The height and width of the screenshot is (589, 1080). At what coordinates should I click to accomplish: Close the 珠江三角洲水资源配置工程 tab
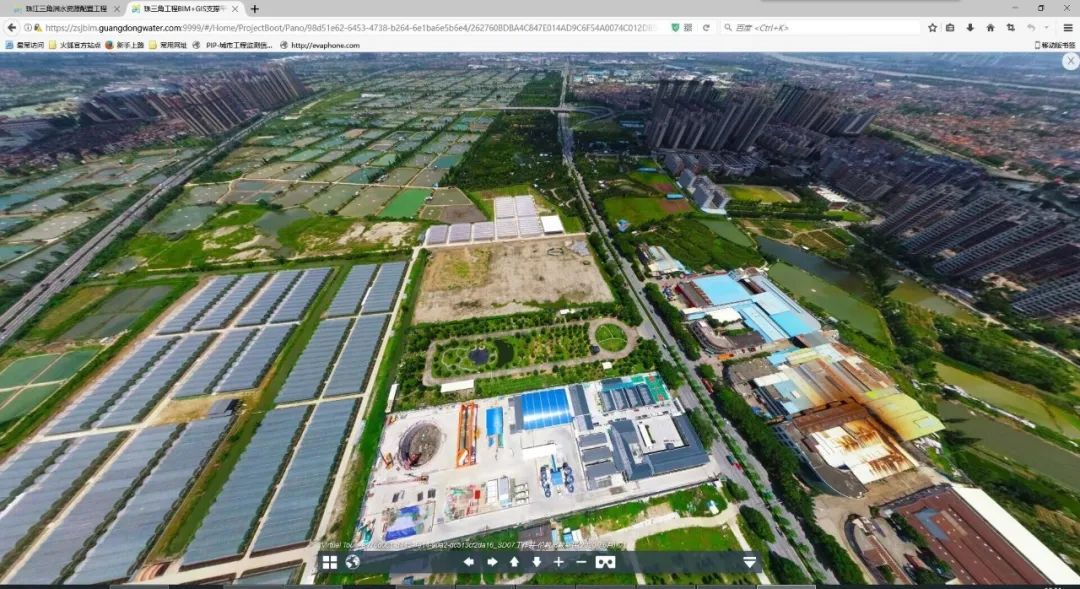point(116,9)
